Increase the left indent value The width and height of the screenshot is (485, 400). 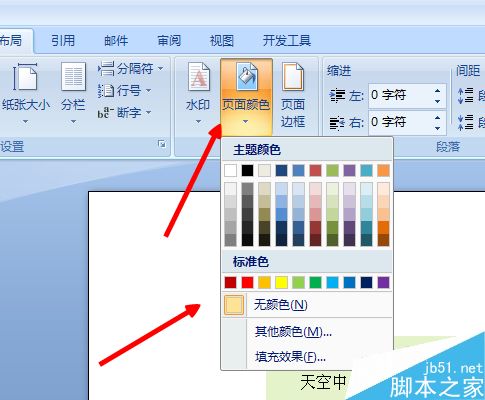(x=438, y=91)
